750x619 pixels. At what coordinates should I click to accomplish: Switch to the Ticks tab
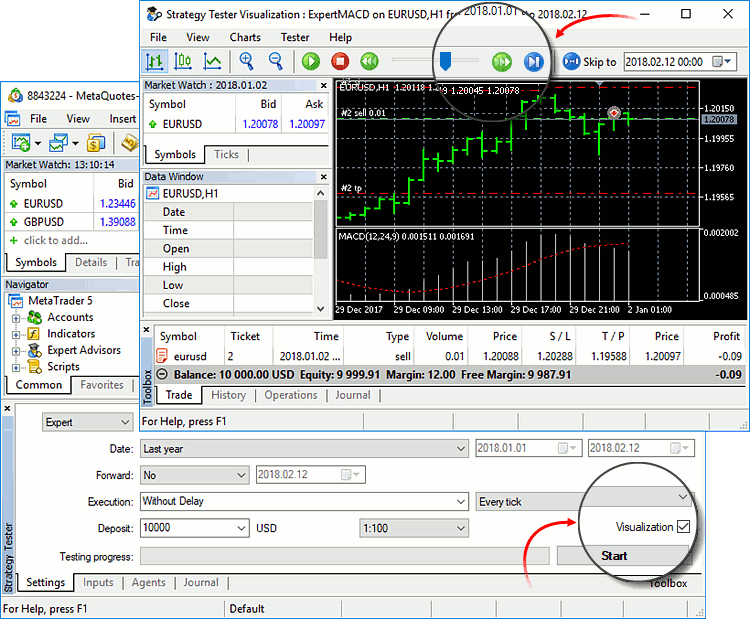pyautogui.click(x=226, y=155)
